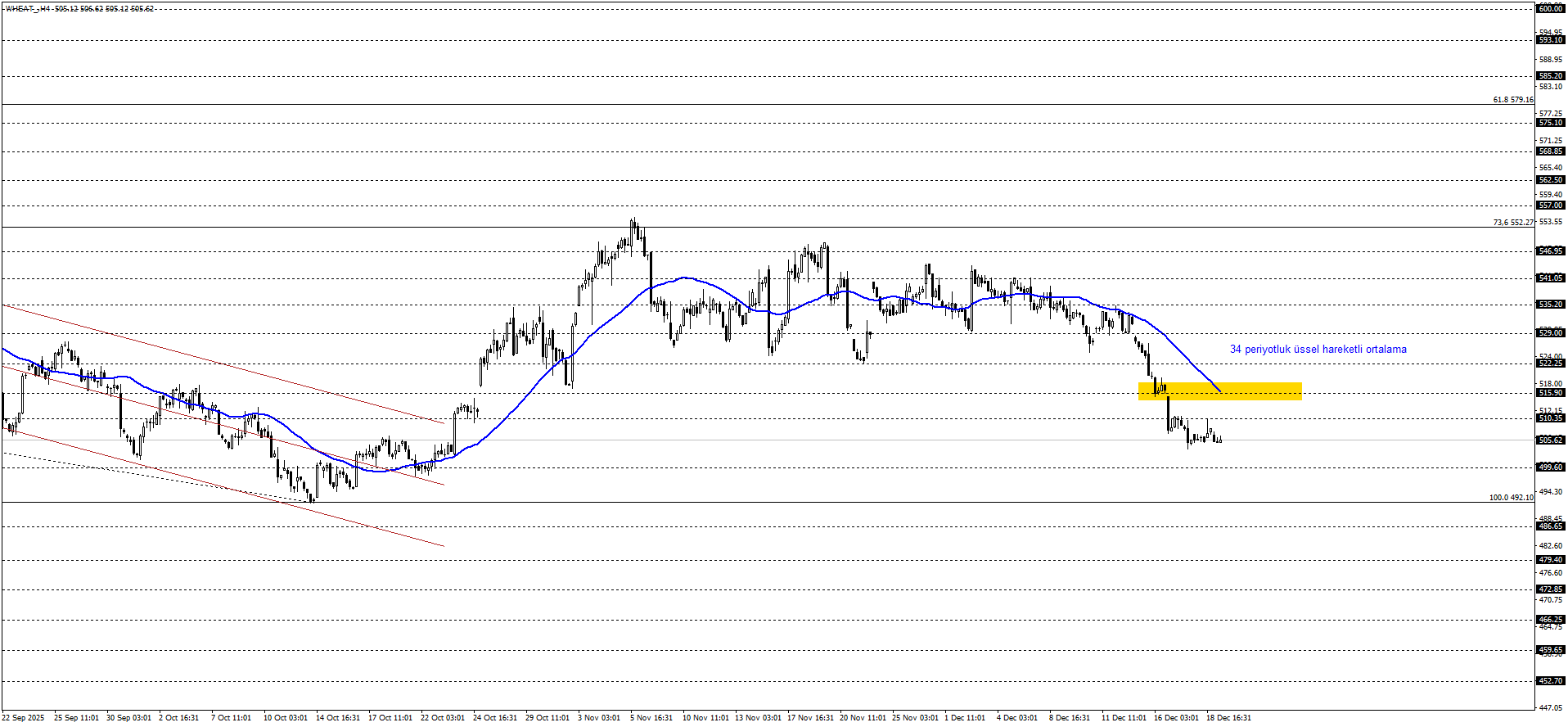Select the 575.10 price level tag
This screenshot has width=1568, height=727.
[x=1551, y=123]
